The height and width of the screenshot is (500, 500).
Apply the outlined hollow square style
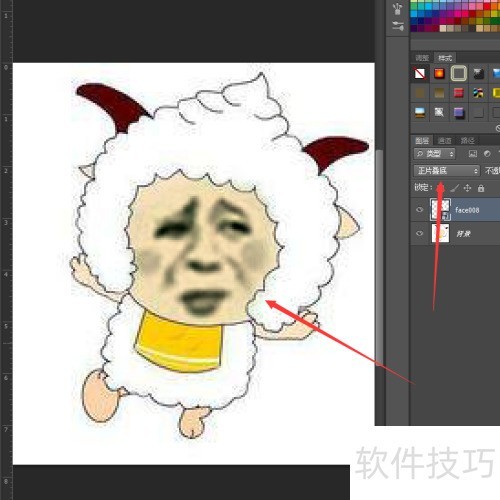(459, 73)
